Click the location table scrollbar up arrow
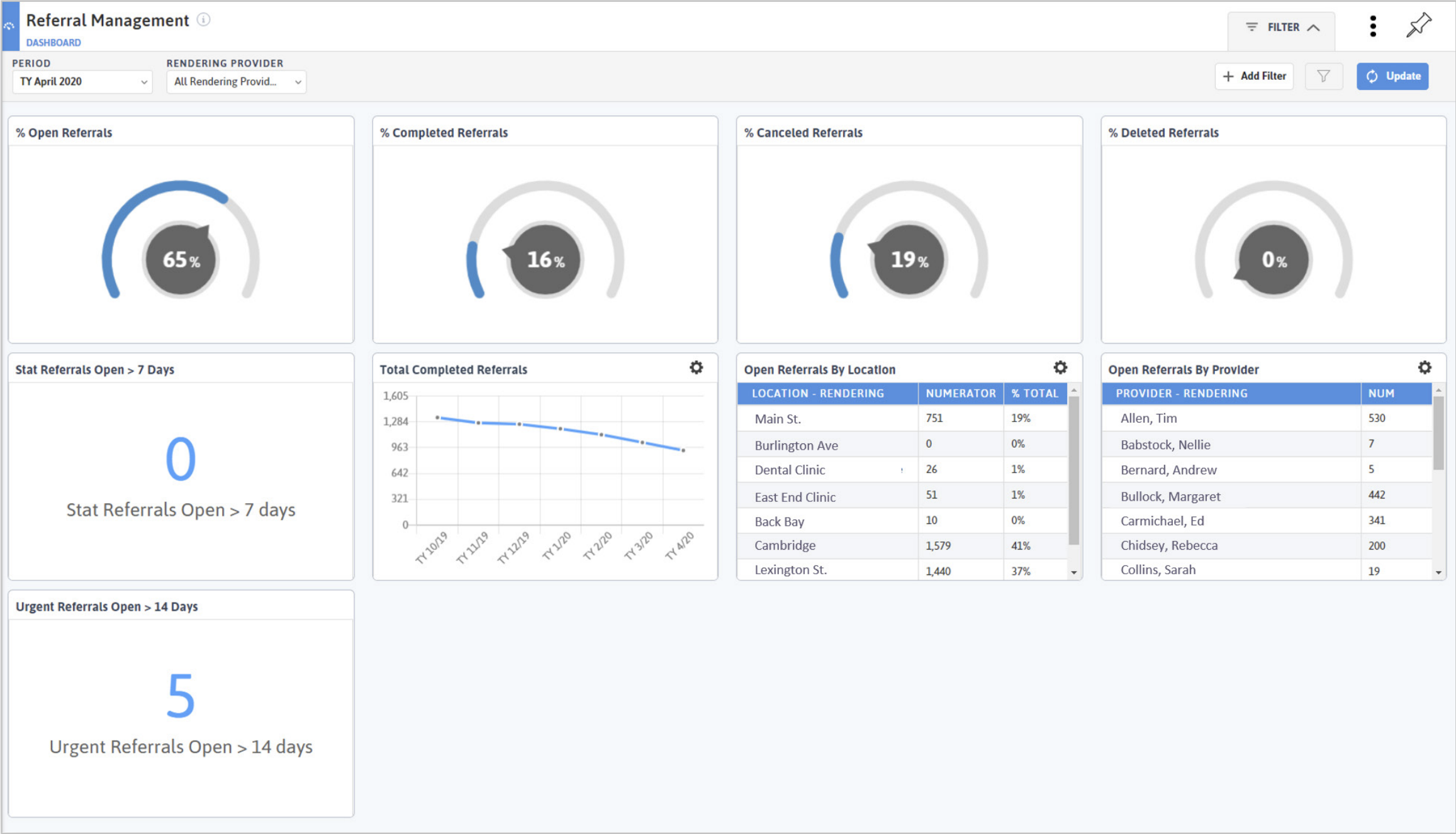 coord(1074,391)
